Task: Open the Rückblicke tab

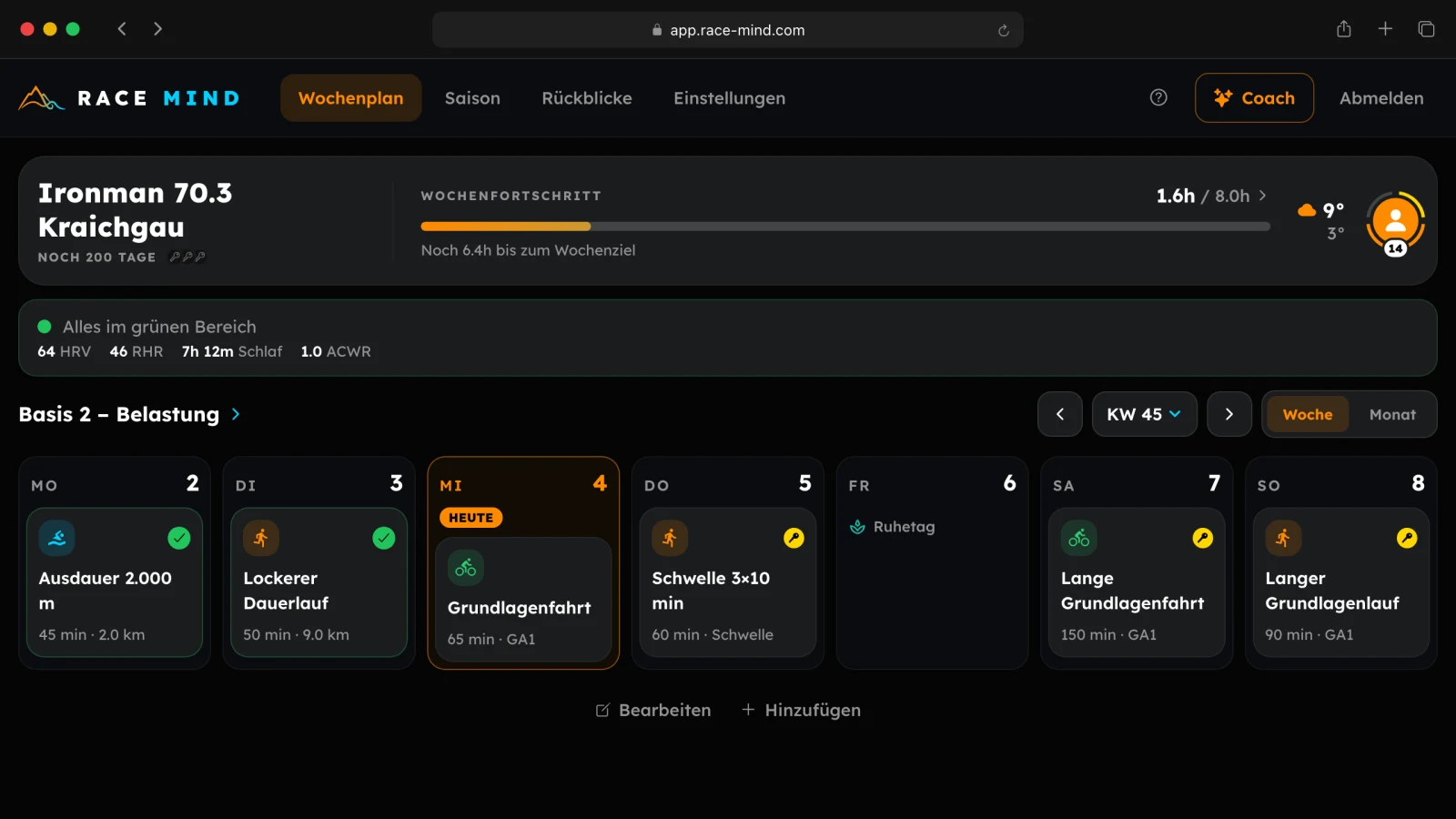Action: click(x=587, y=98)
